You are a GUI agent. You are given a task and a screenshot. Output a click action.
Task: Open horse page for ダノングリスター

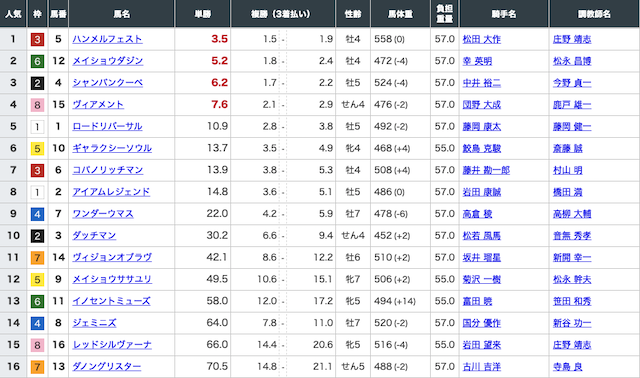coord(107,367)
